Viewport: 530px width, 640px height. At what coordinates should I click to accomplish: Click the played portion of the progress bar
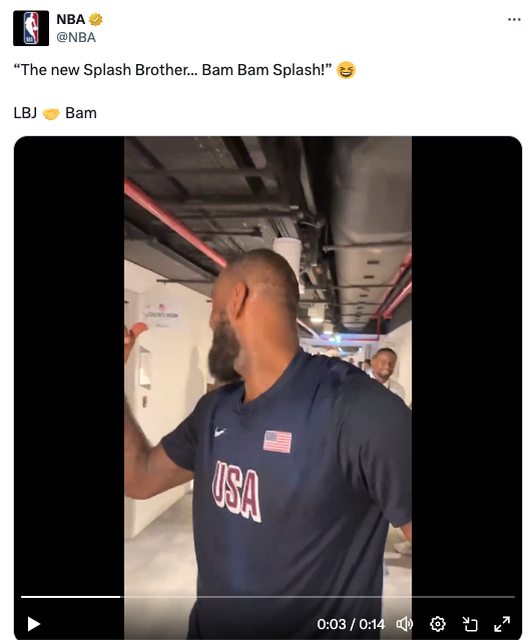coord(71,597)
